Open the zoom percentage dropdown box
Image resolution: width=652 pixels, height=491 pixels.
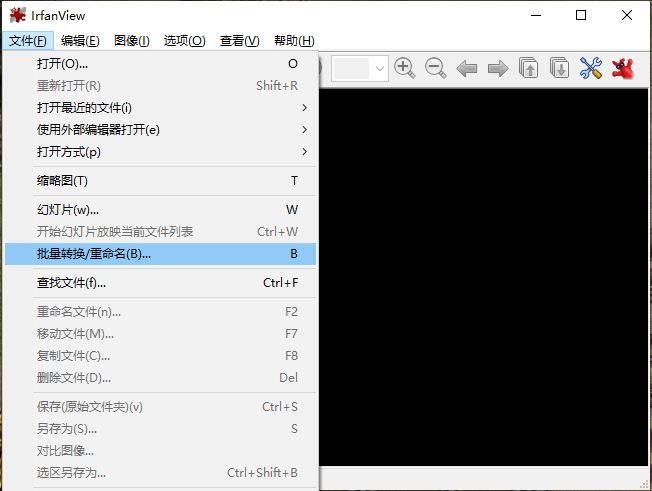click(360, 68)
